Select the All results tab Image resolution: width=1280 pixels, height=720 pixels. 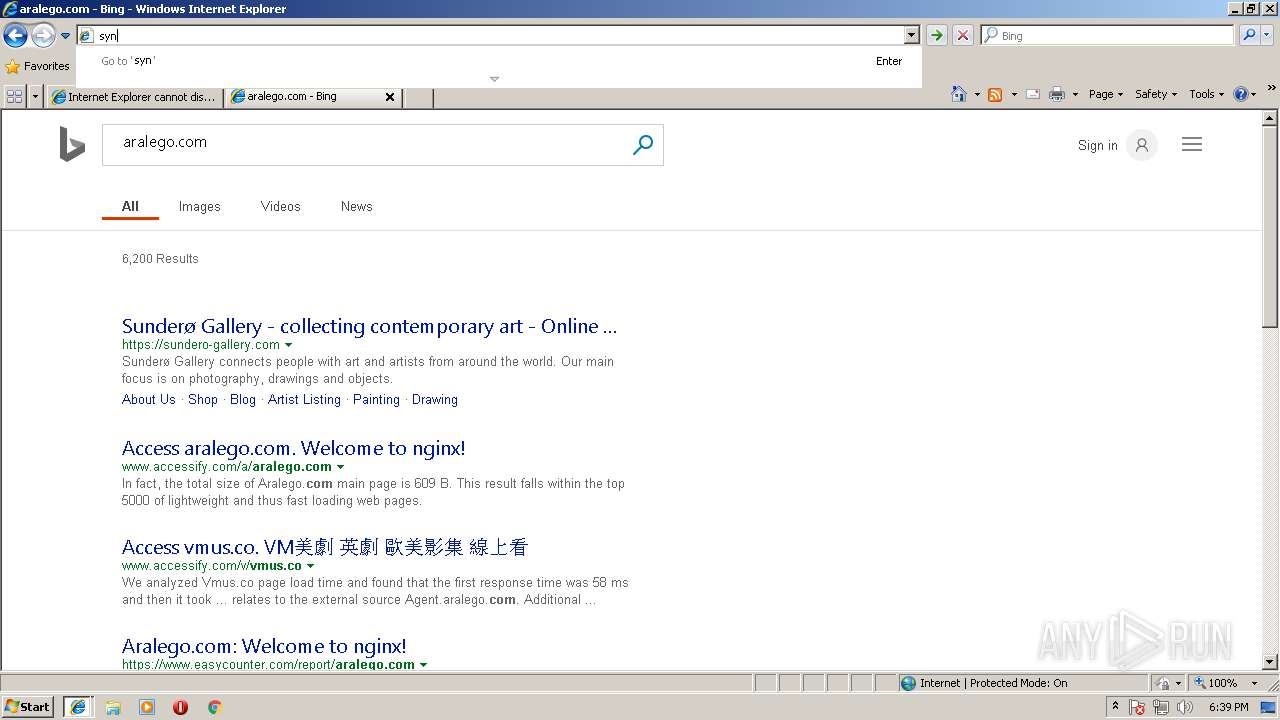pyautogui.click(x=130, y=206)
